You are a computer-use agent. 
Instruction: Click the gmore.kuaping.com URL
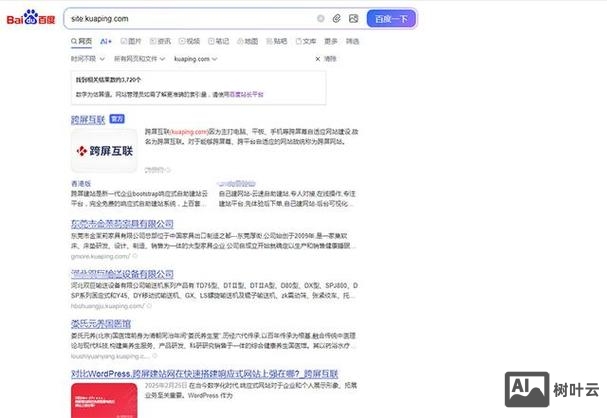tap(101, 256)
